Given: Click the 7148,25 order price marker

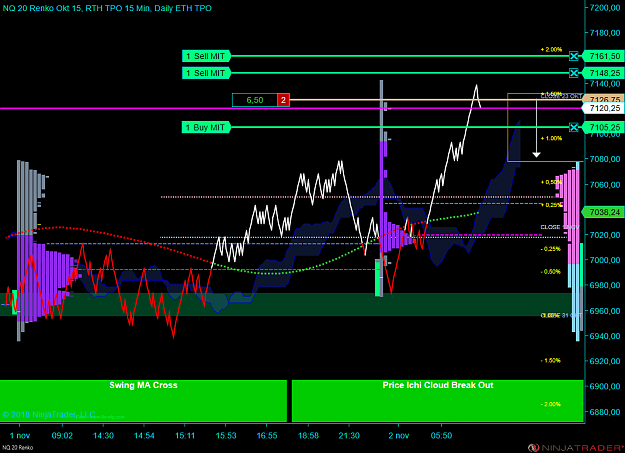Looking at the screenshot, I should pos(603,73).
